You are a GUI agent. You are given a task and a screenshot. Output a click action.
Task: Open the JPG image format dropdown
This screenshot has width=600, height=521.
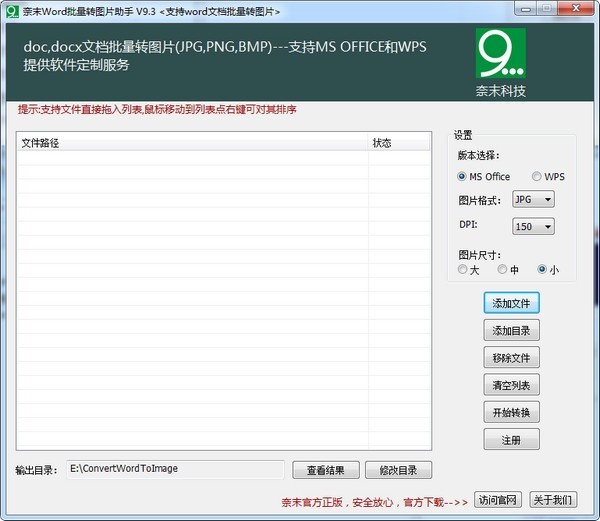(x=532, y=199)
